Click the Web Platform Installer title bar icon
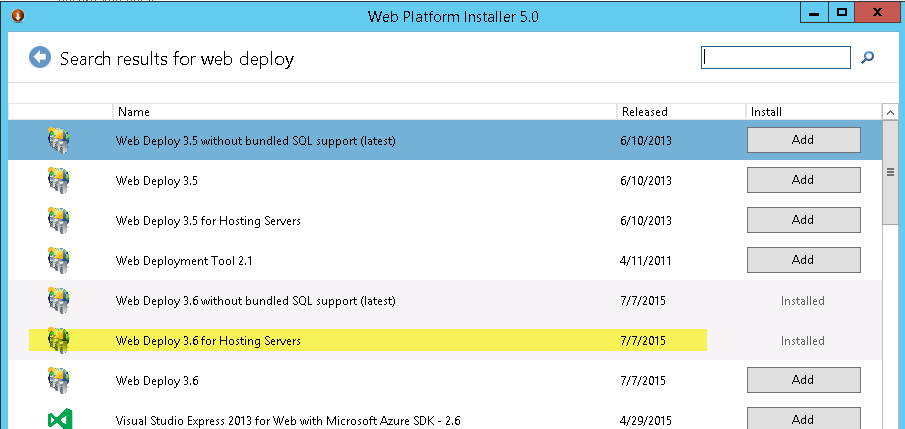 click(18, 16)
